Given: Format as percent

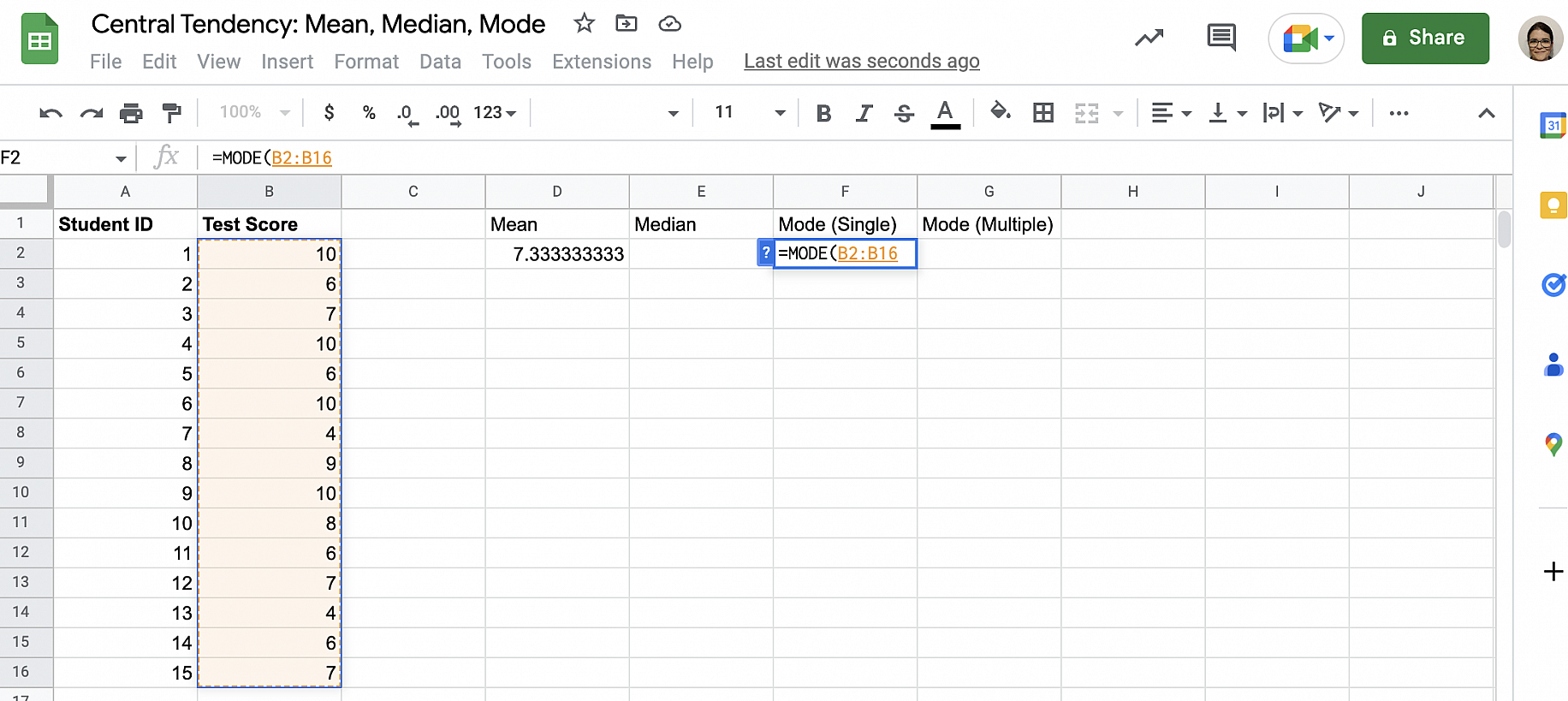Looking at the screenshot, I should click(369, 112).
